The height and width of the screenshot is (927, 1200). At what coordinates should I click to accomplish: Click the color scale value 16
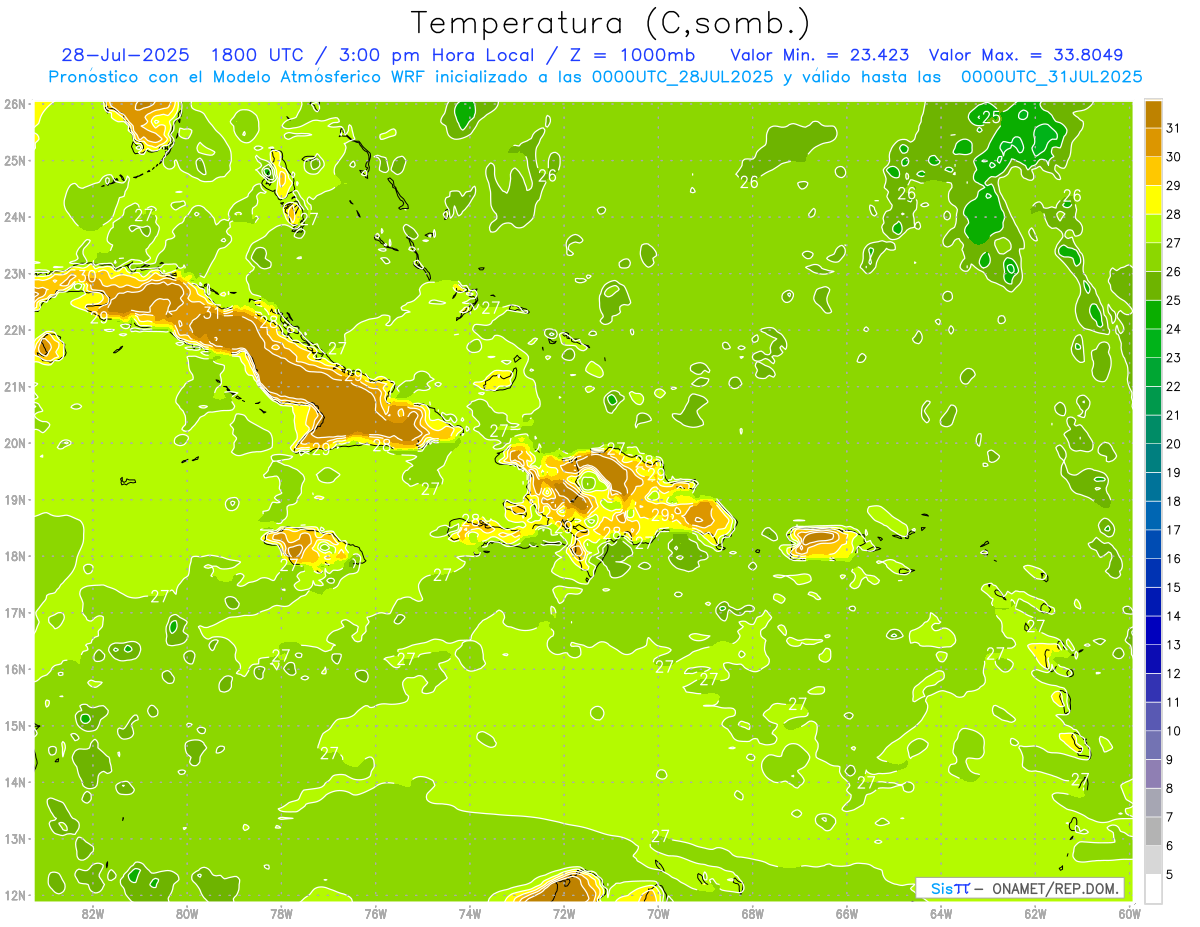point(1173,559)
